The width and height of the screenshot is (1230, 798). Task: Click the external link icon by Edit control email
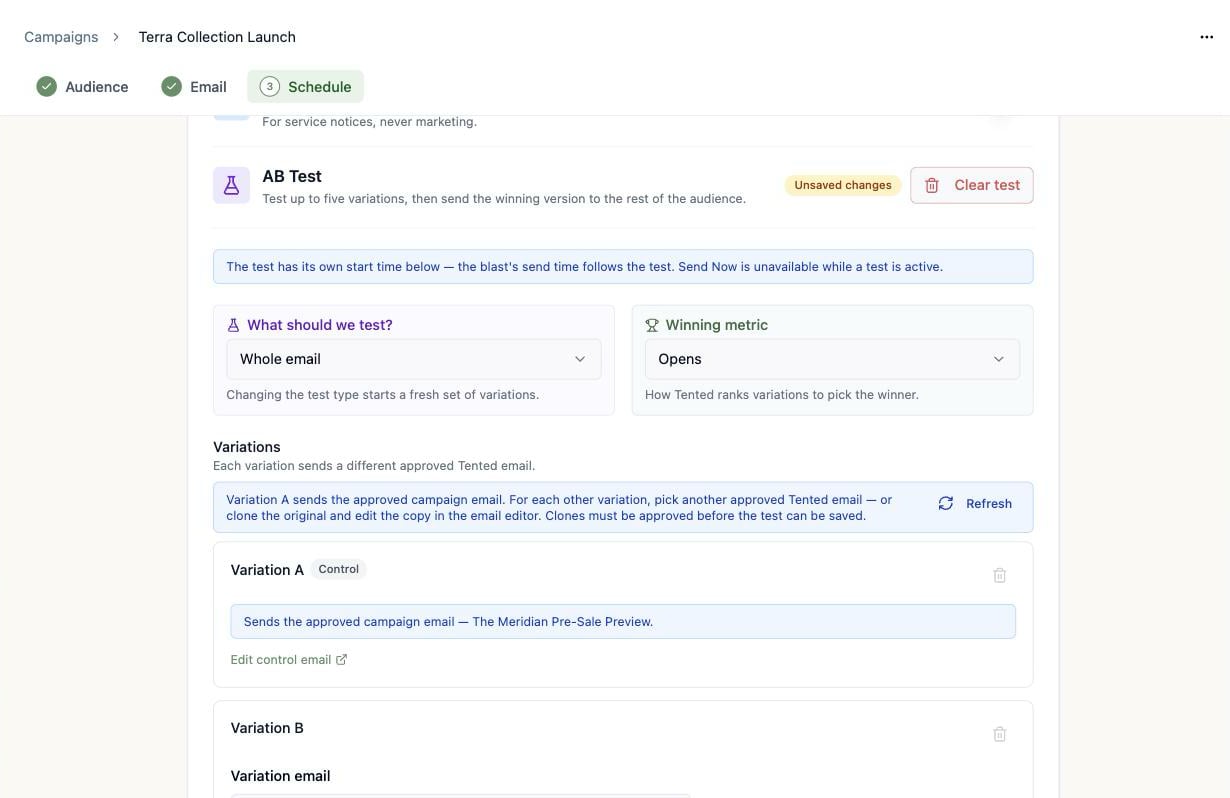coord(341,660)
